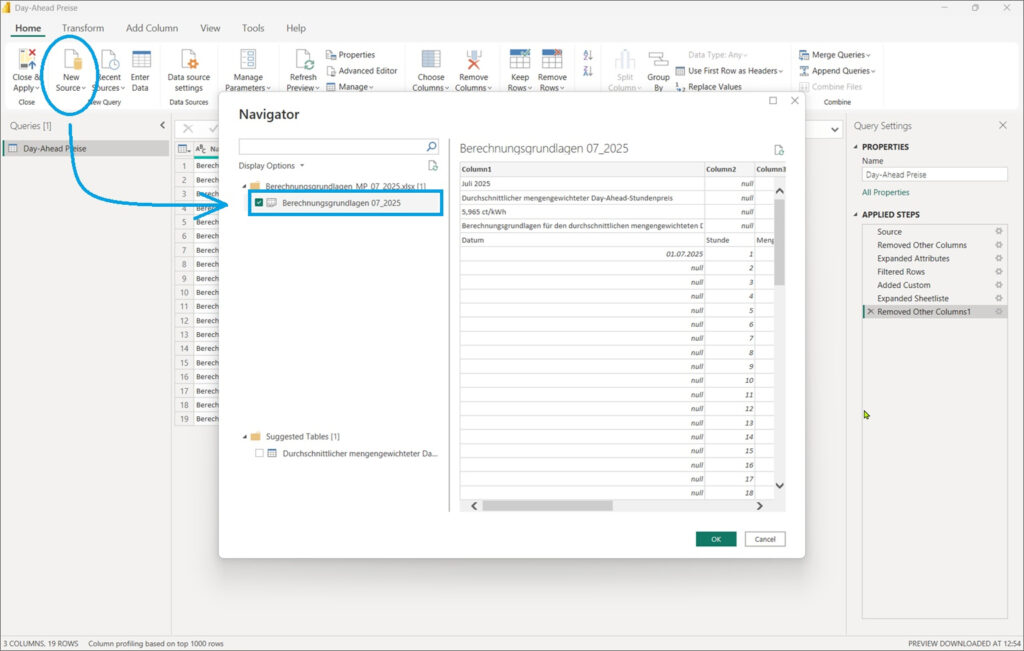
Task: Maximize the Navigator dialog
Action: click(773, 101)
